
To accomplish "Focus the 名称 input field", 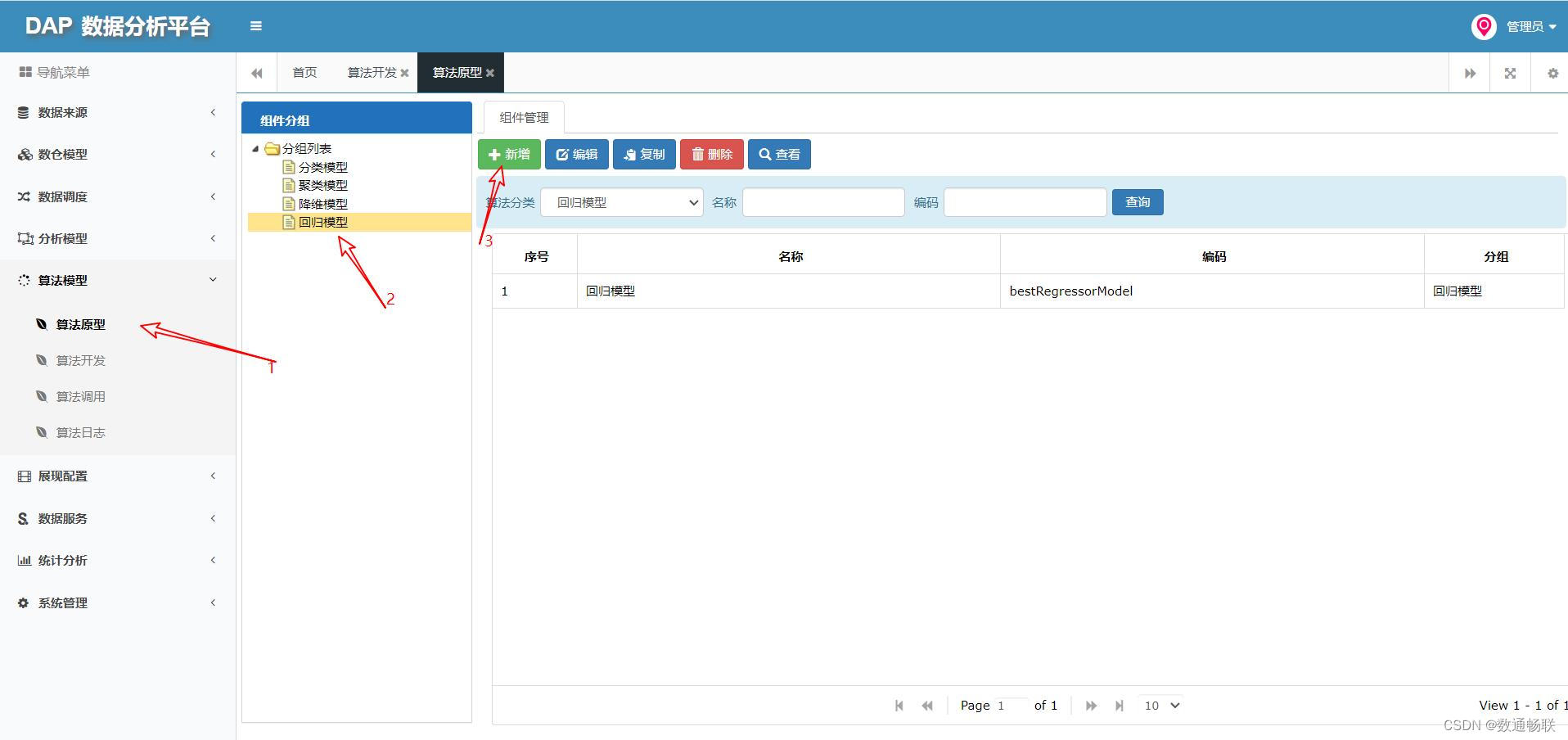I will 823,202.
